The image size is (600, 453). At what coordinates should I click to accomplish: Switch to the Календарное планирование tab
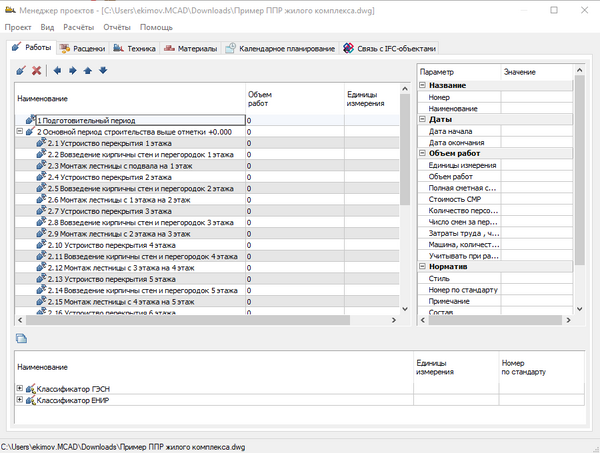280,49
